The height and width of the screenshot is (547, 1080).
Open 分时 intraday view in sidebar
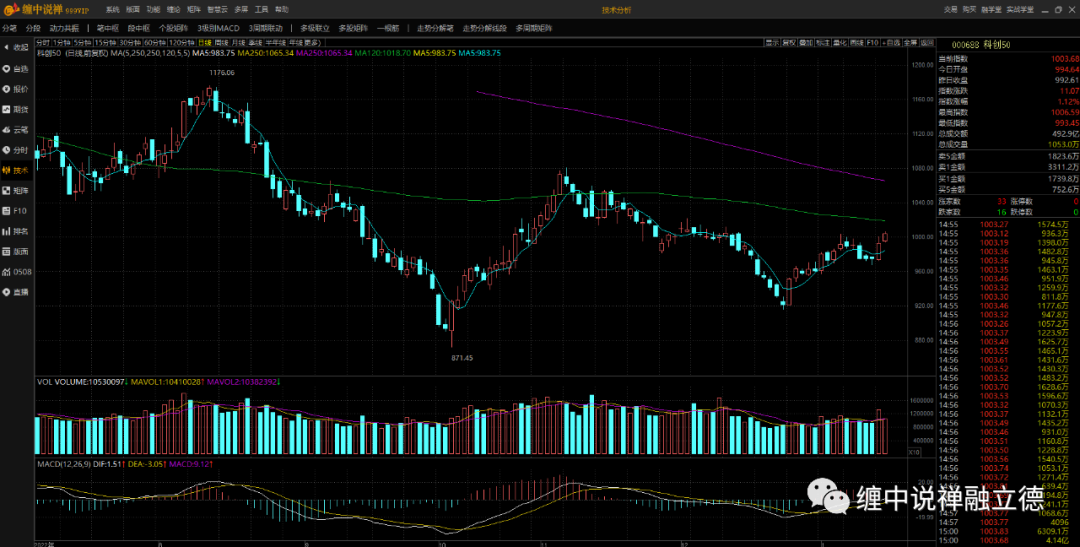pos(16,149)
